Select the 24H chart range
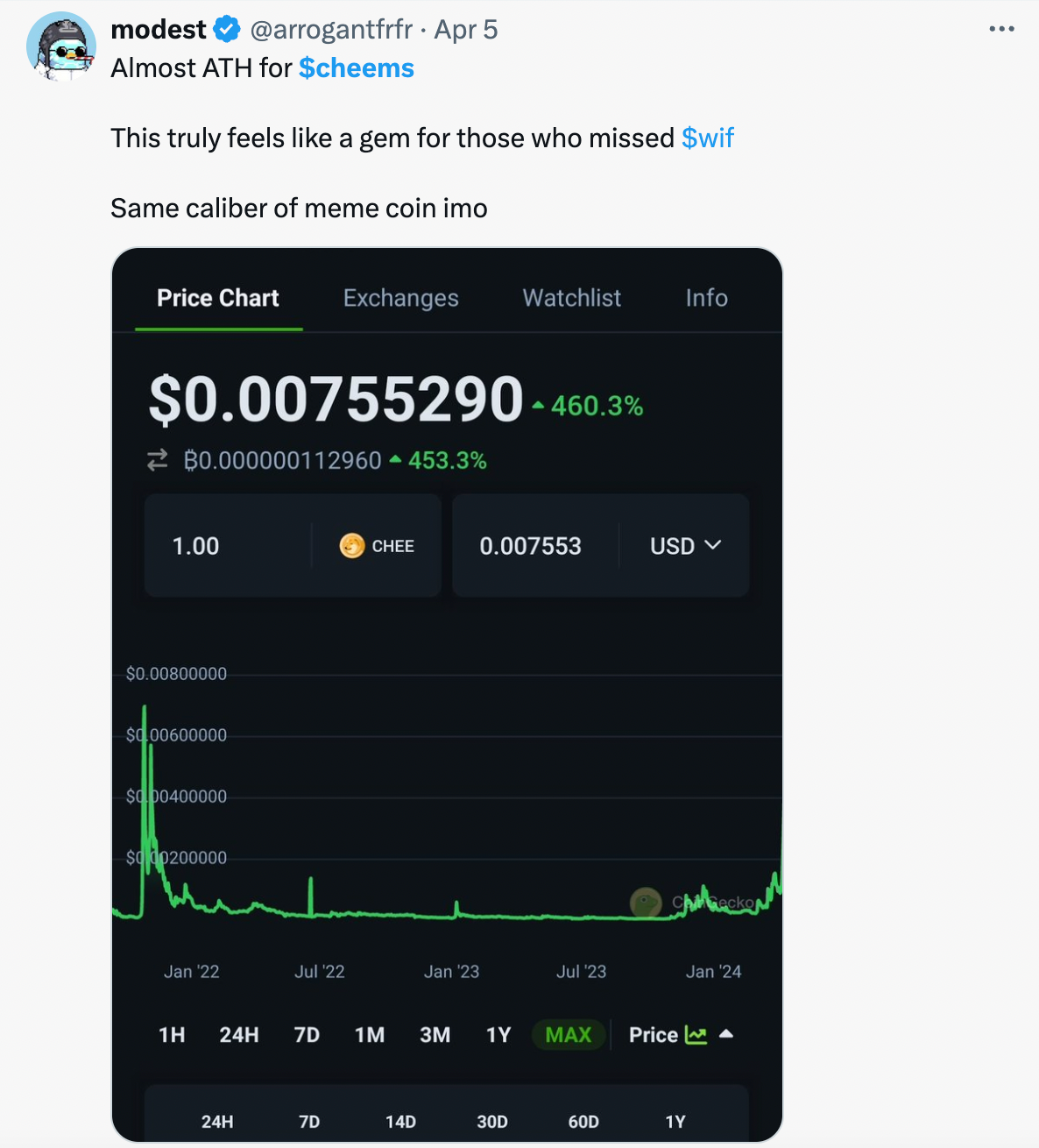 pyautogui.click(x=239, y=1035)
